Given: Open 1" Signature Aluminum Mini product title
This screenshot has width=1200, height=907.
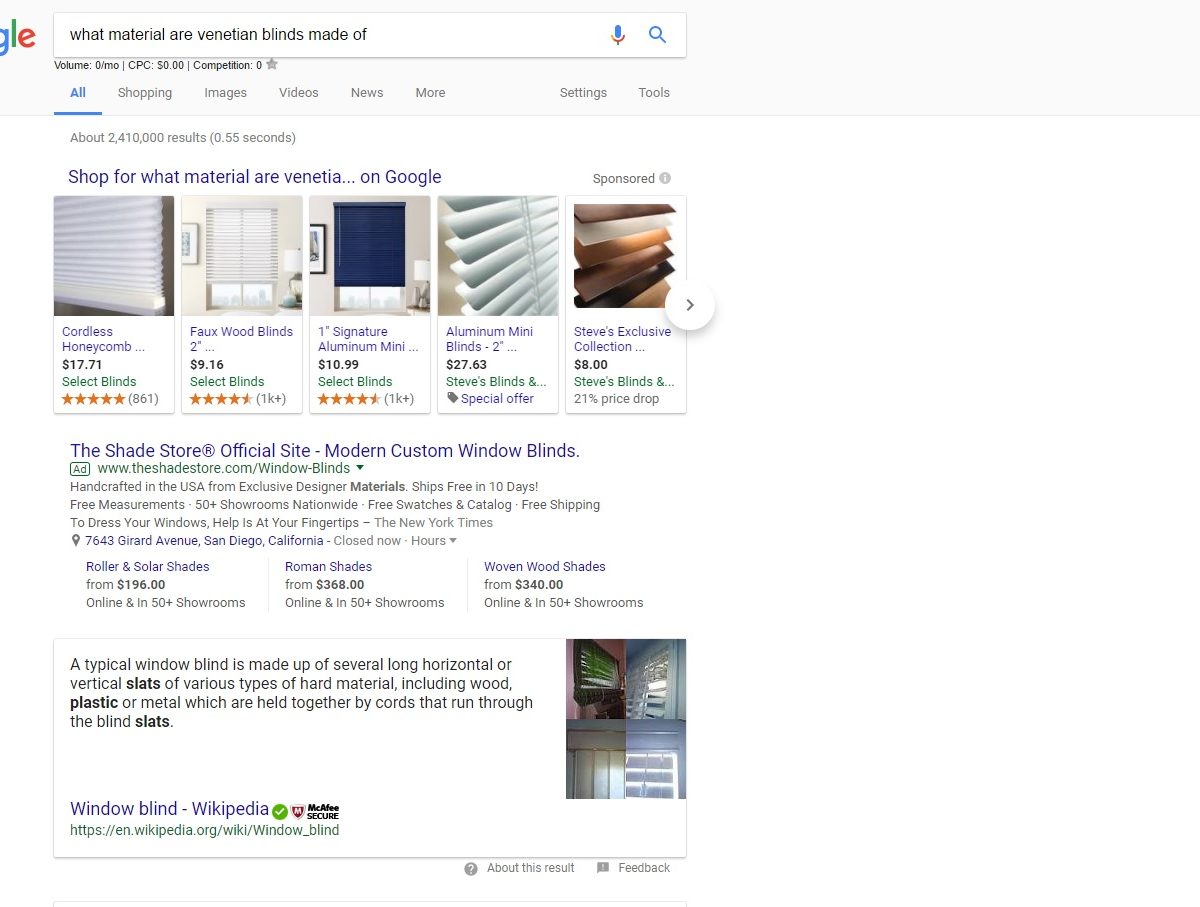Looking at the screenshot, I should click(x=368, y=339).
